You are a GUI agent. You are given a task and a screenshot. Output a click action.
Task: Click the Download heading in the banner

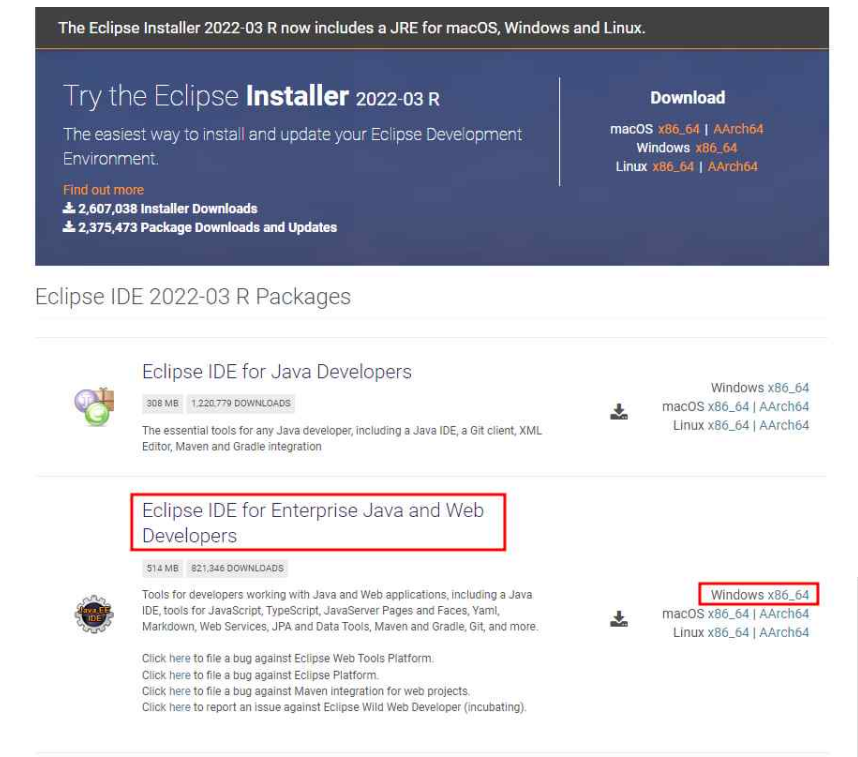(x=688, y=98)
